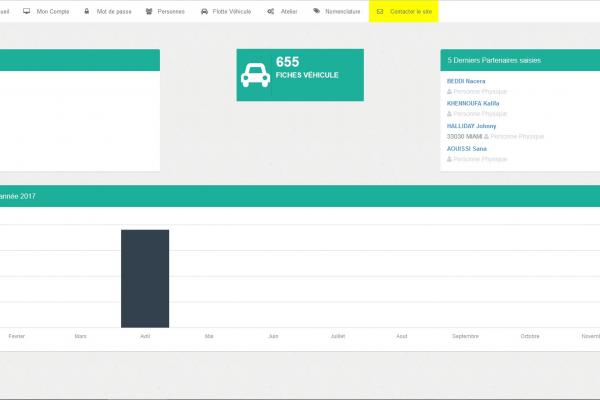Select the dark Avril bar in the chart

coord(145,279)
